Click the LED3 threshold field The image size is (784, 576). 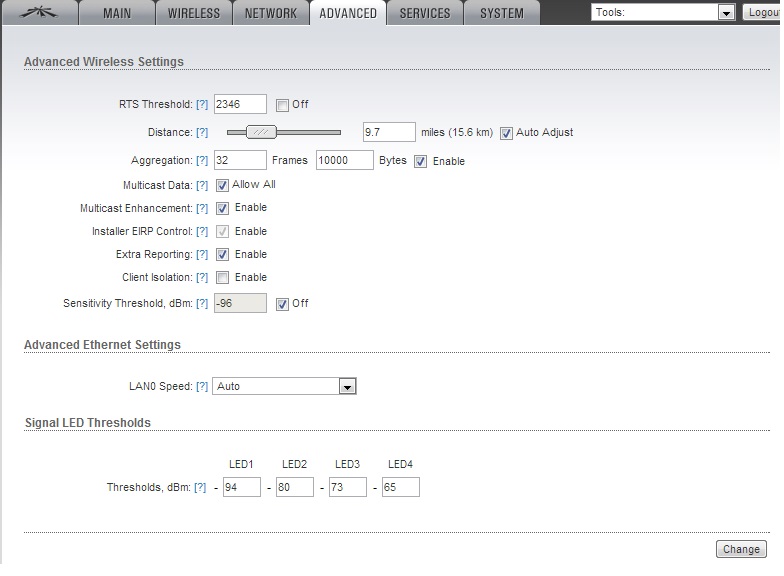pyautogui.click(x=348, y=487)
